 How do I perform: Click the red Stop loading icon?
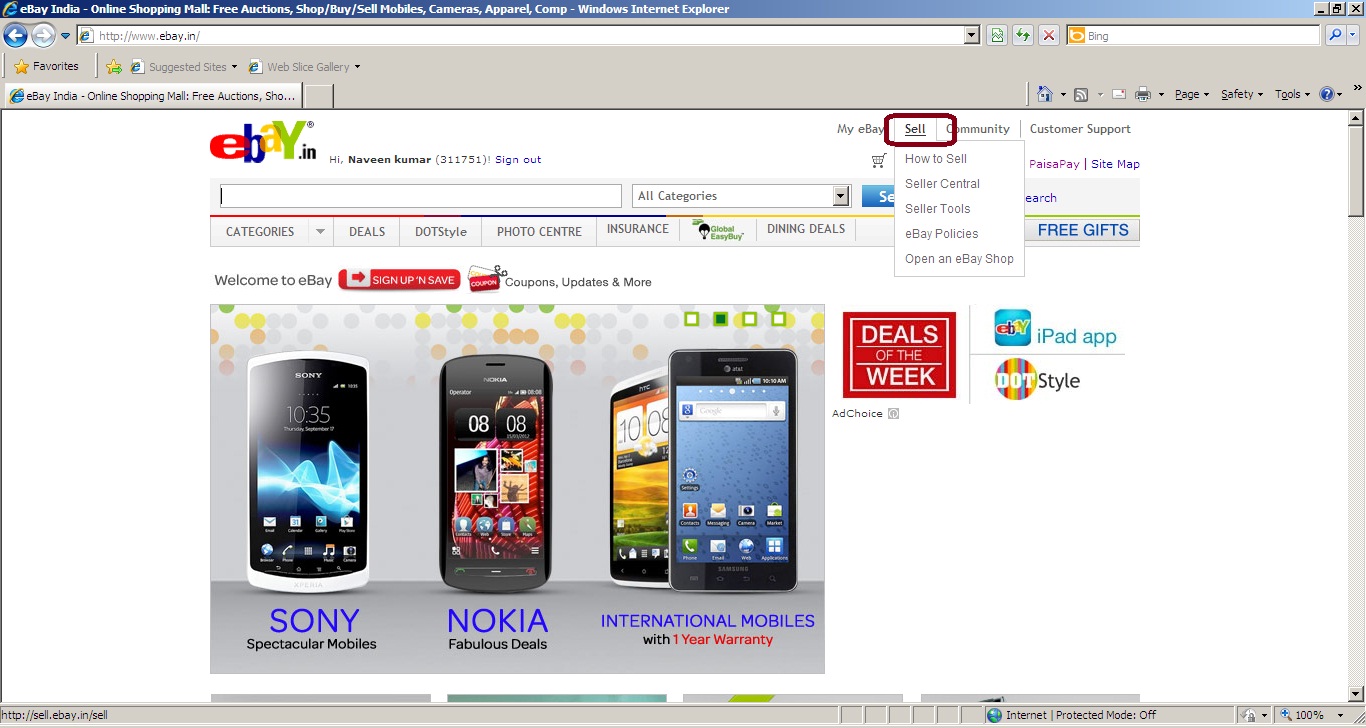pyautogui.click(x=1049, y=36)
